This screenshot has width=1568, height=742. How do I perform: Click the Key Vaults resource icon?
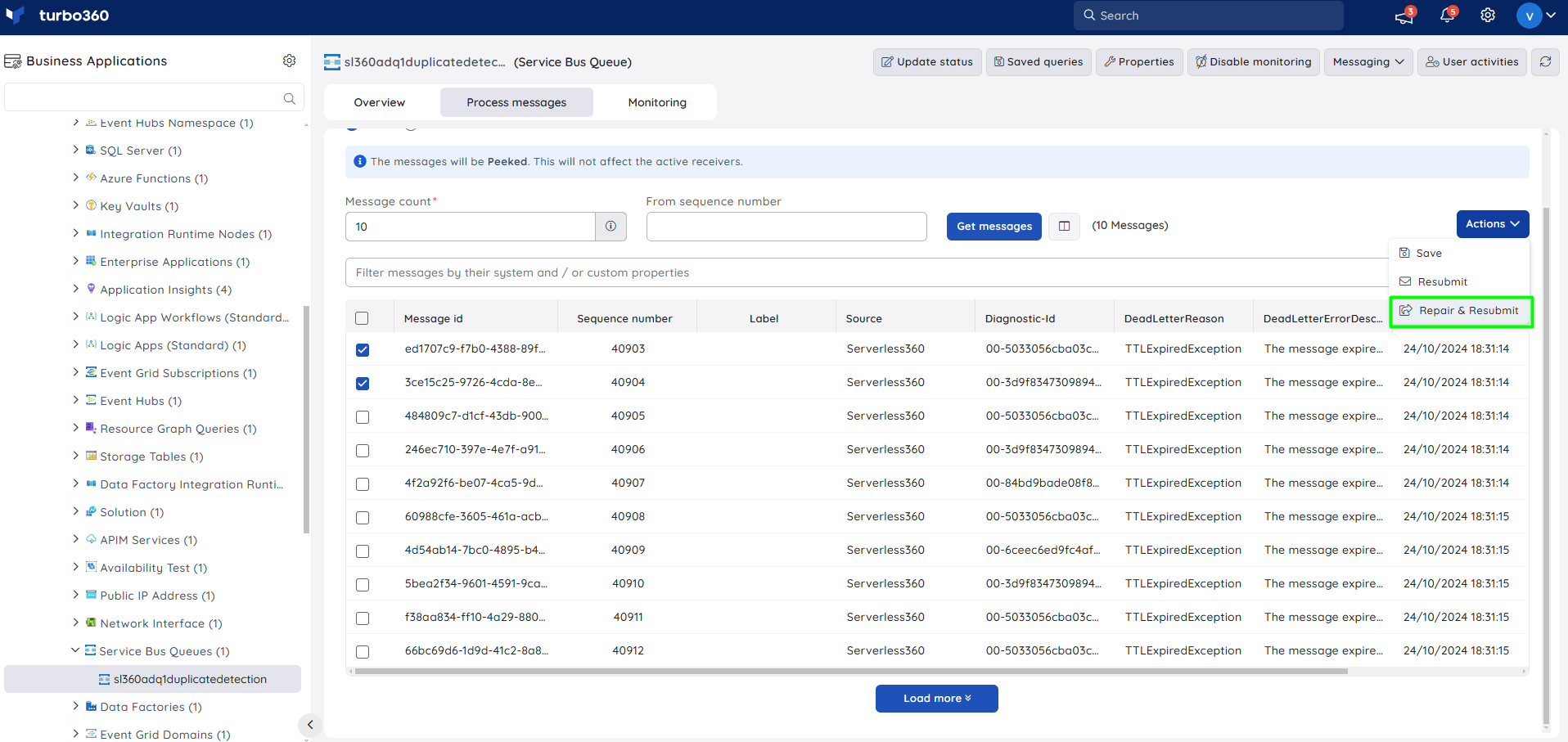(91, 205)
